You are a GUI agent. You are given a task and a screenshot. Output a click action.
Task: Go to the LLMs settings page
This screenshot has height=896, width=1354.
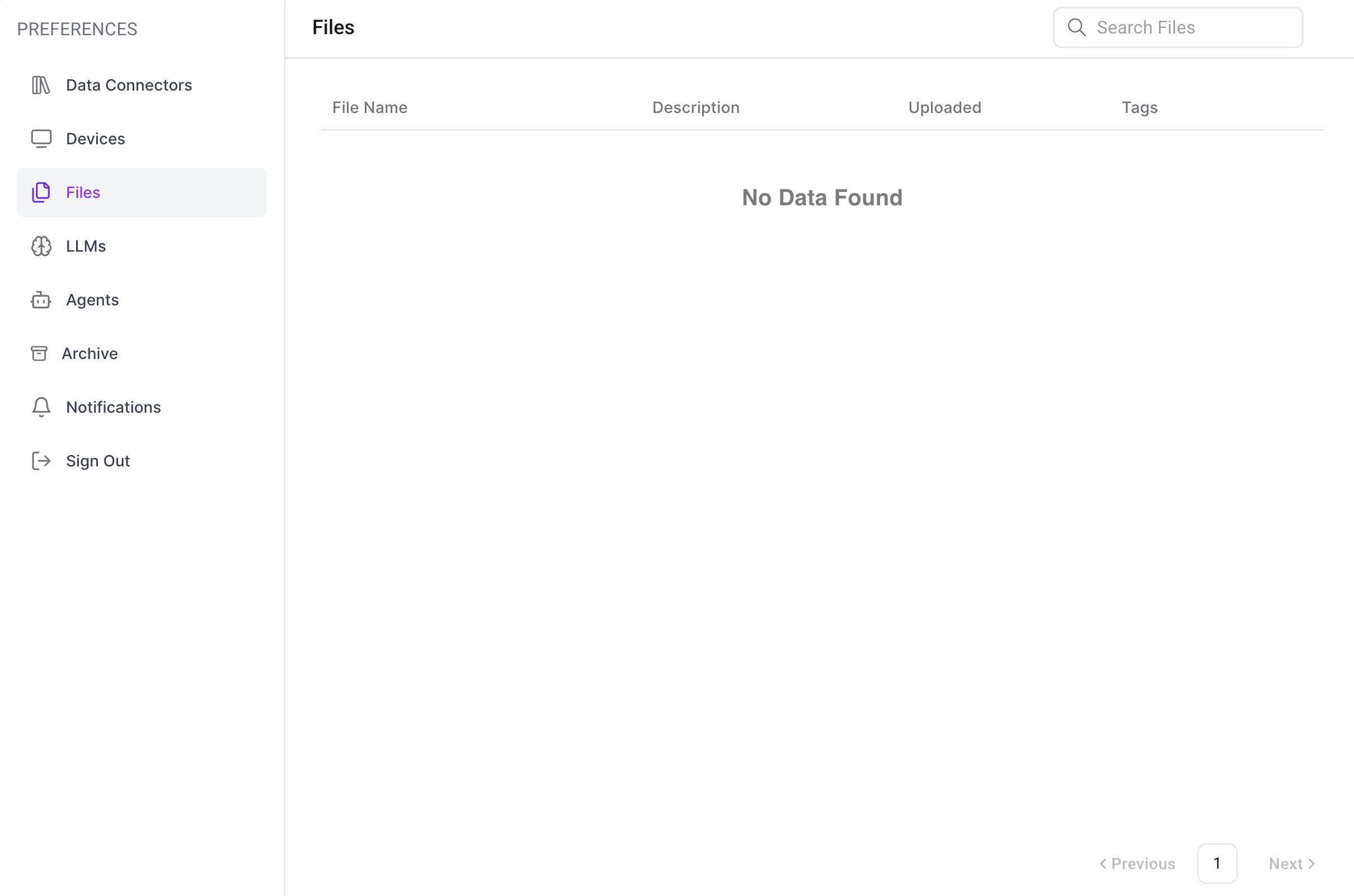[x=86, y=246]
